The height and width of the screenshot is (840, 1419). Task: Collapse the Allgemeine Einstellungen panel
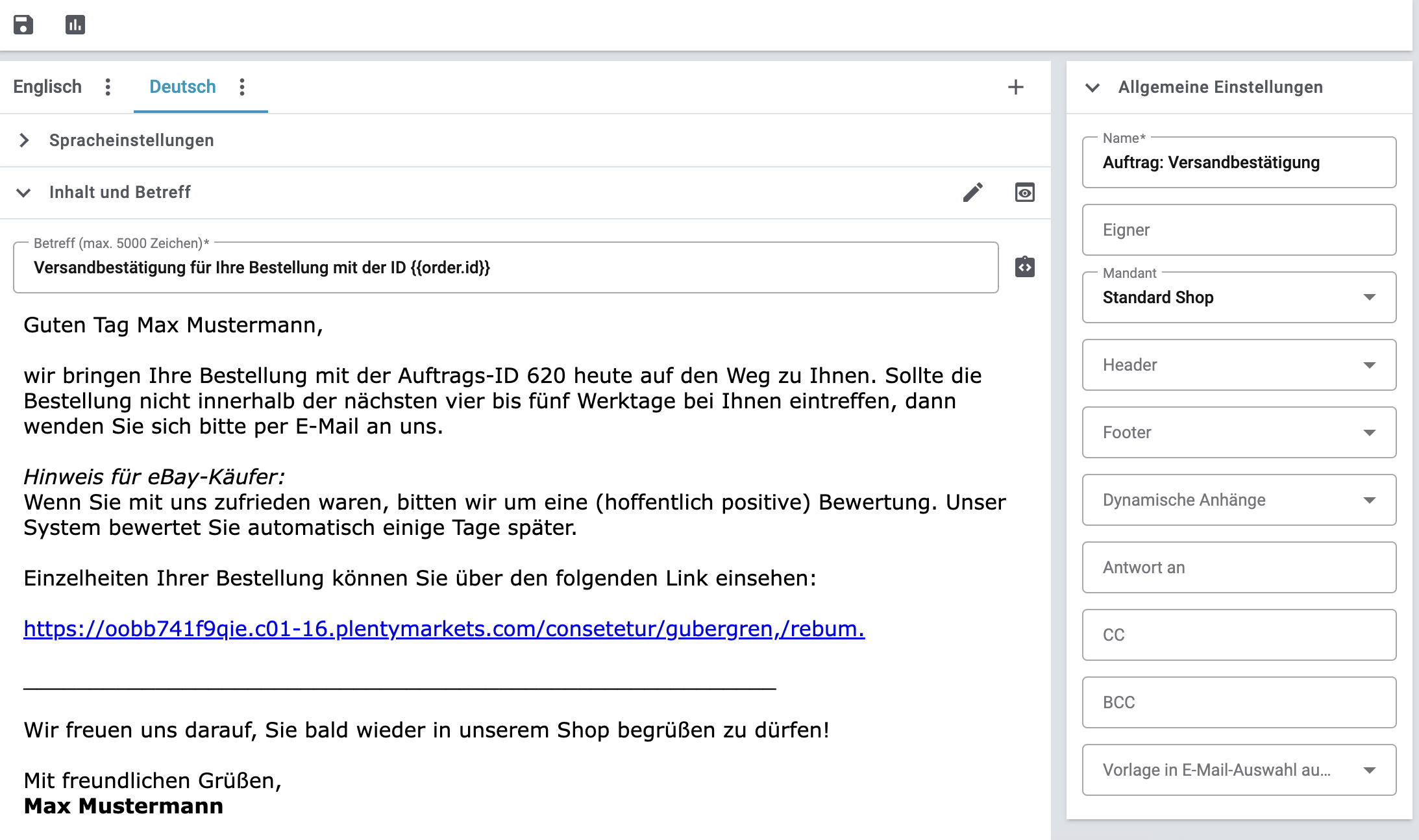click(1092, 87)
